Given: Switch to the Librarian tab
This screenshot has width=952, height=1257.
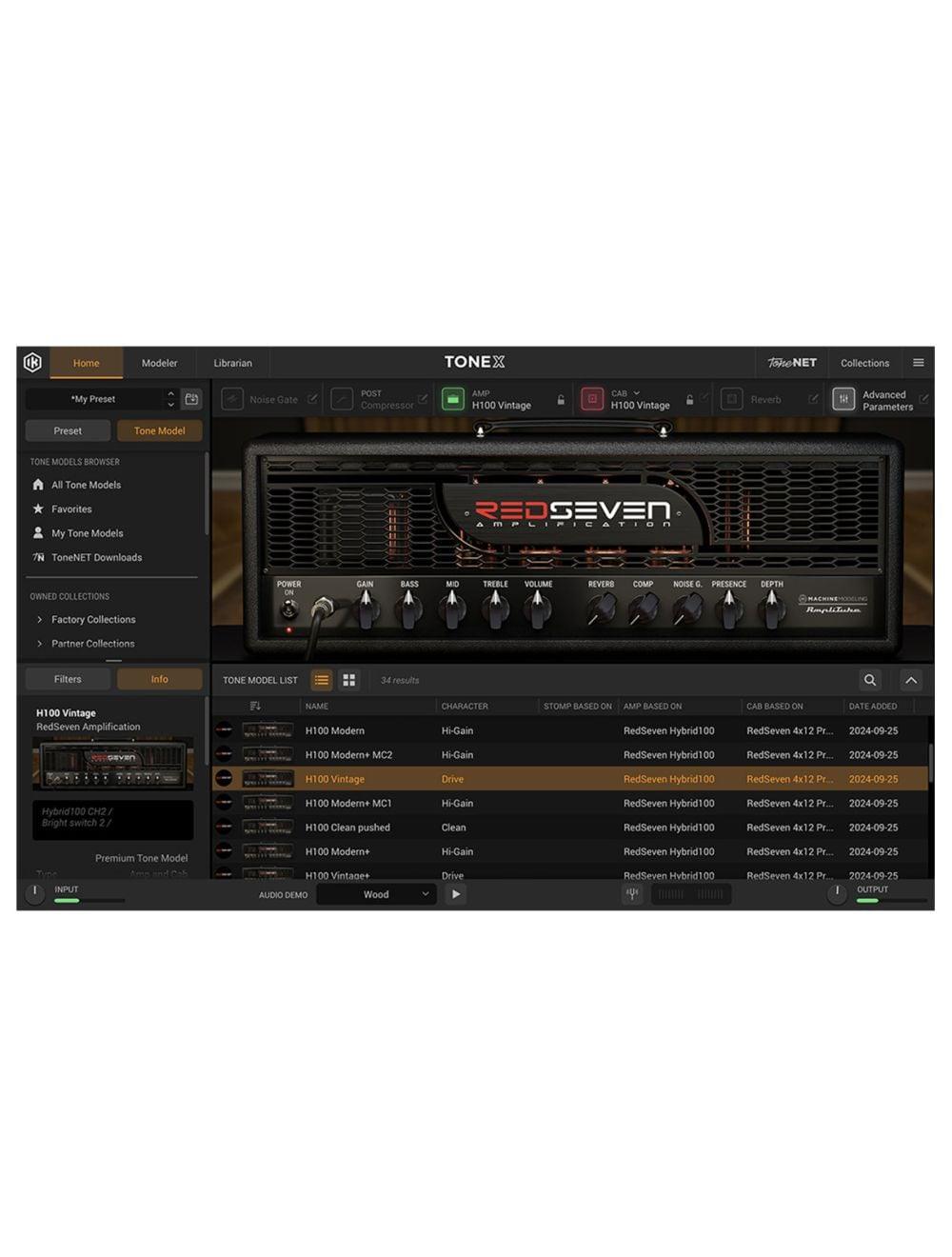Looking at the screenshot, I should pyautogui.click(x=232, y=363).
